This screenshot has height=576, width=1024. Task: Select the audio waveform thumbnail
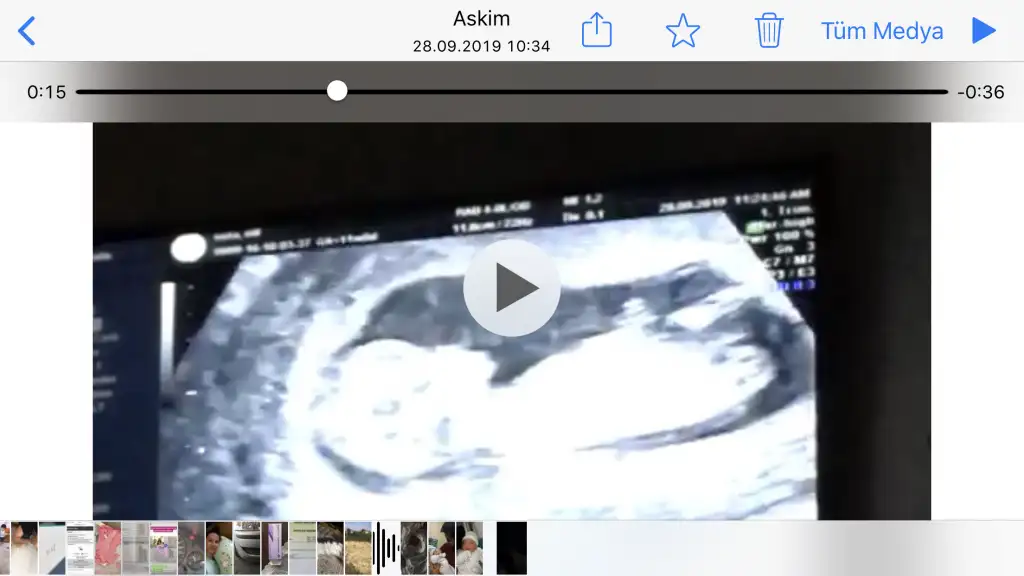[x=386, y=548]
